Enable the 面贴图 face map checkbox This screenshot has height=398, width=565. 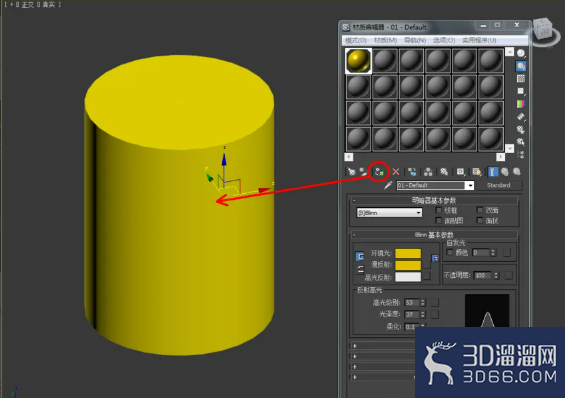coord(439,220)
